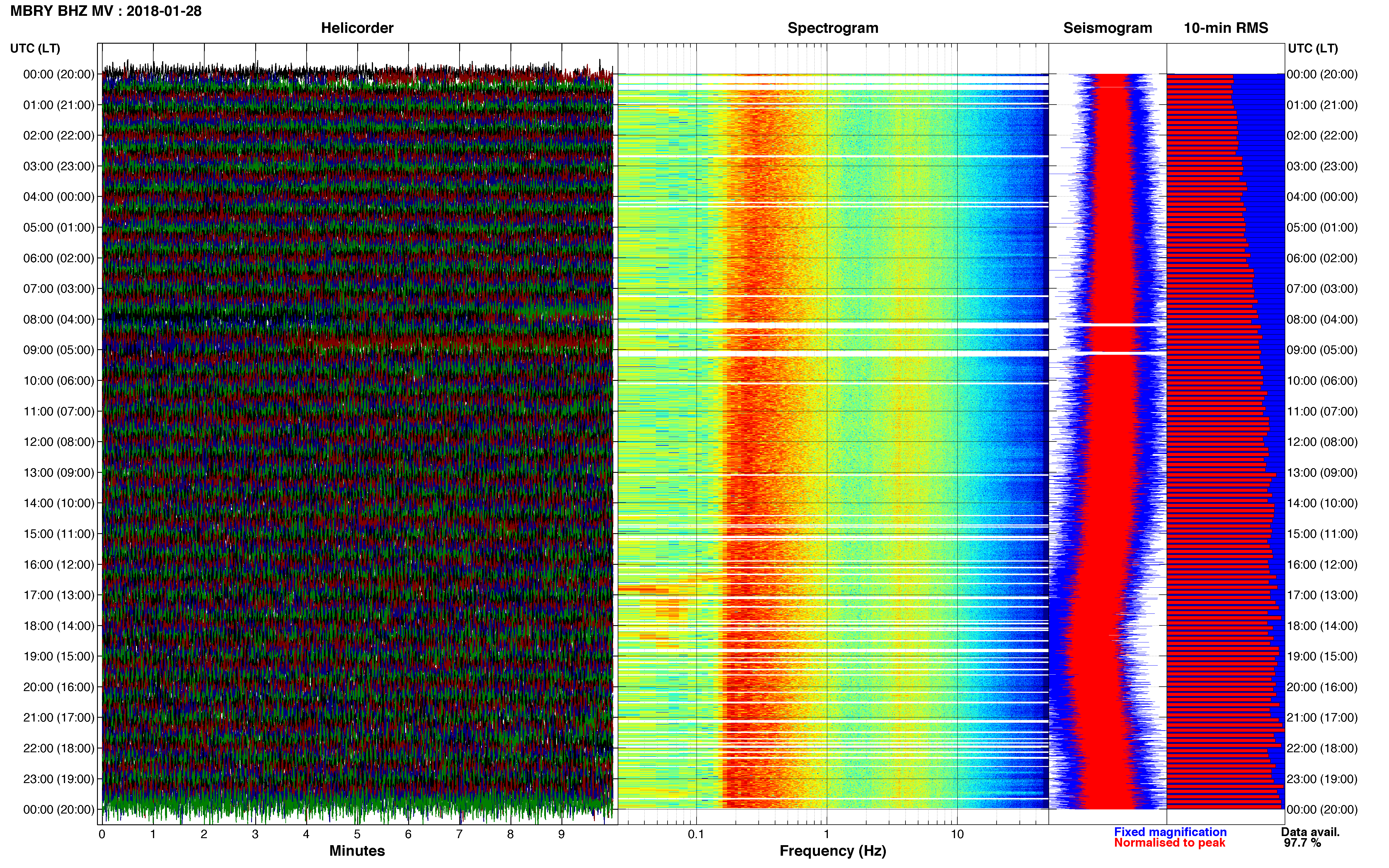This screenshot has height=868, width=1389.
Task: Click the Helicorder panel title
Action: click(357, 28)
